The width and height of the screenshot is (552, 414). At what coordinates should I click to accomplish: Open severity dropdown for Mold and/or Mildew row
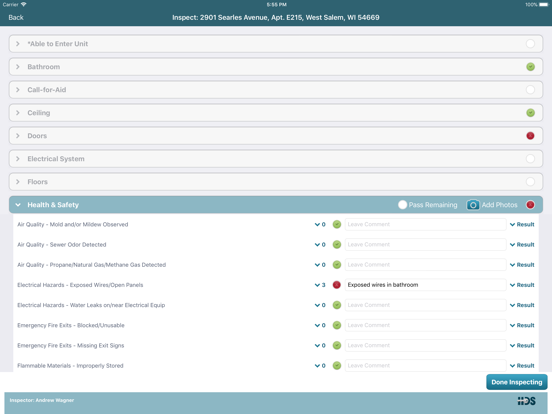coord(320,224)
